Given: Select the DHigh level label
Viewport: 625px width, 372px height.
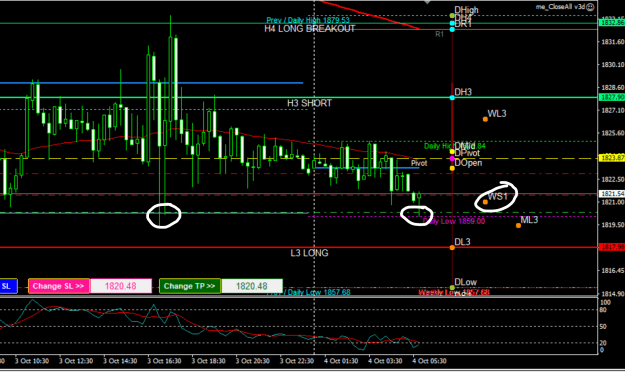Looking at the screenshot, I should click(466, 10).
